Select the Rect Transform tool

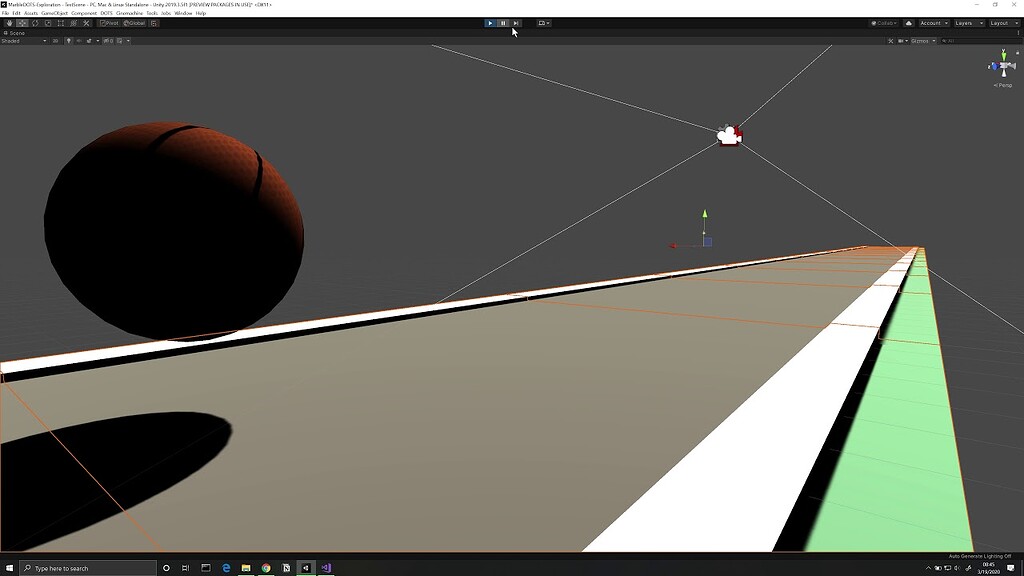[x=61, y=22]
